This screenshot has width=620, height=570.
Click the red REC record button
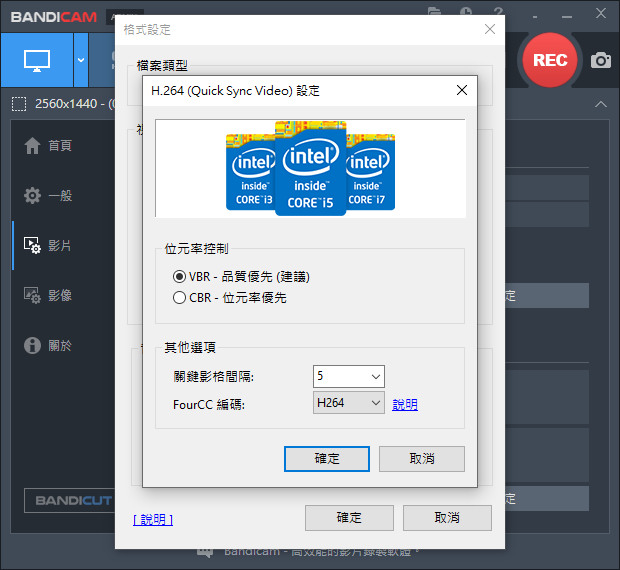pos(550,60)
